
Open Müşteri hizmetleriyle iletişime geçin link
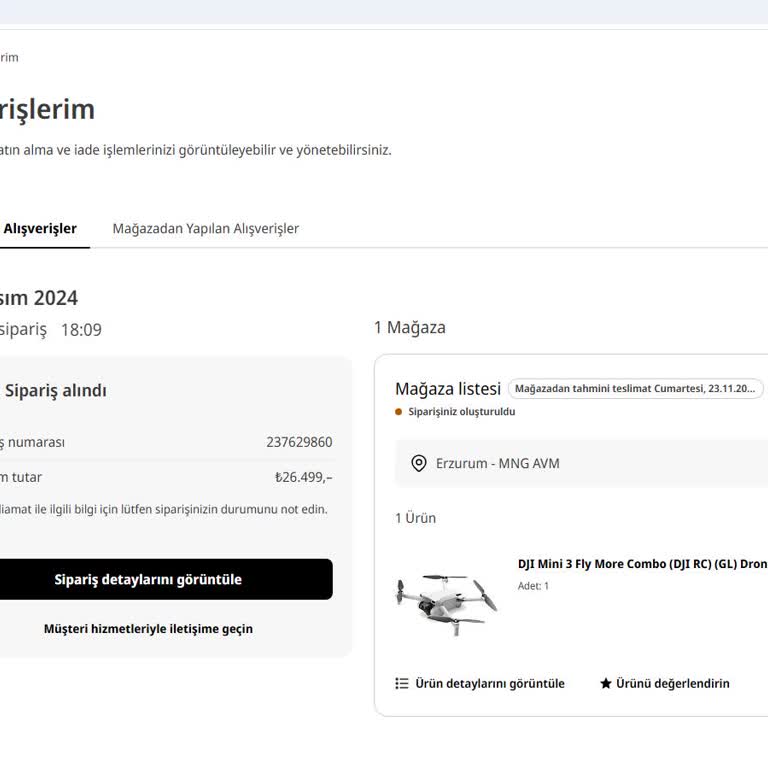pos(148,629)
